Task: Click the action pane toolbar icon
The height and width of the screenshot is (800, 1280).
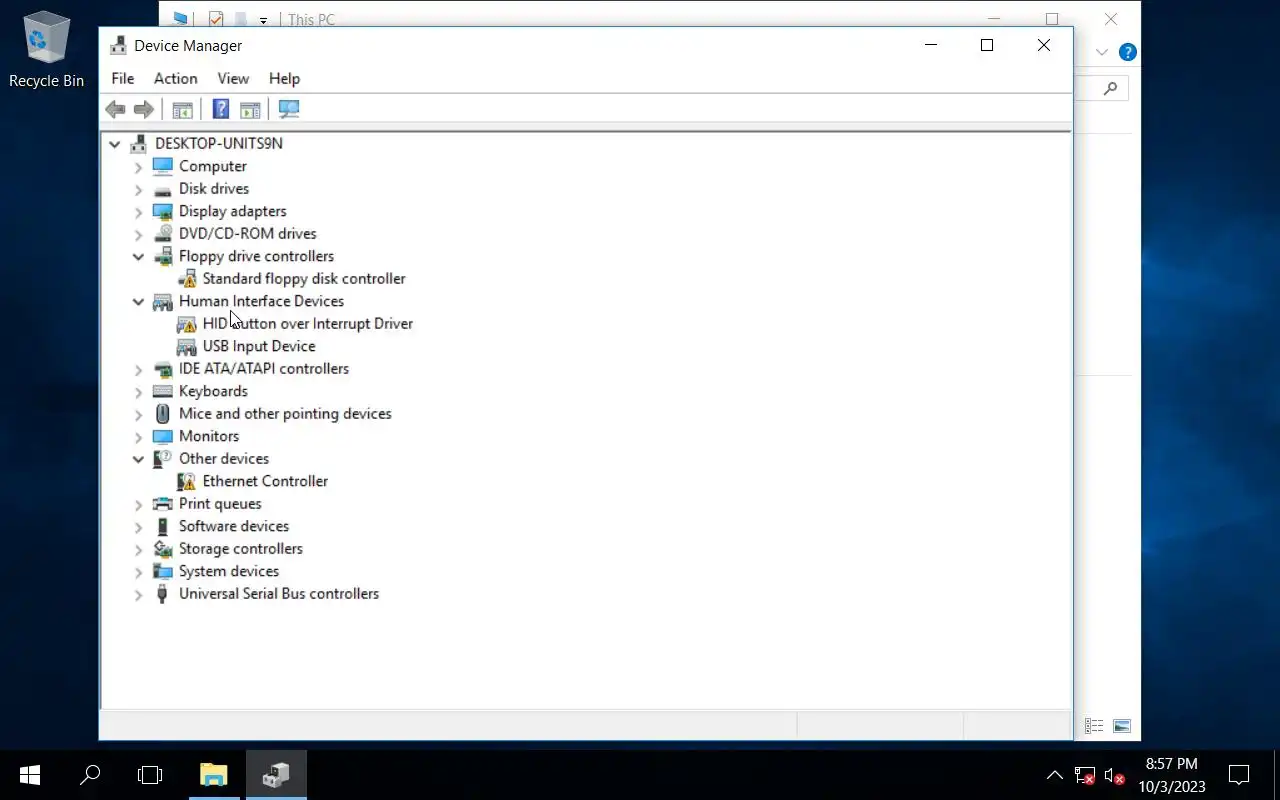Action: (x=250, y=109)
